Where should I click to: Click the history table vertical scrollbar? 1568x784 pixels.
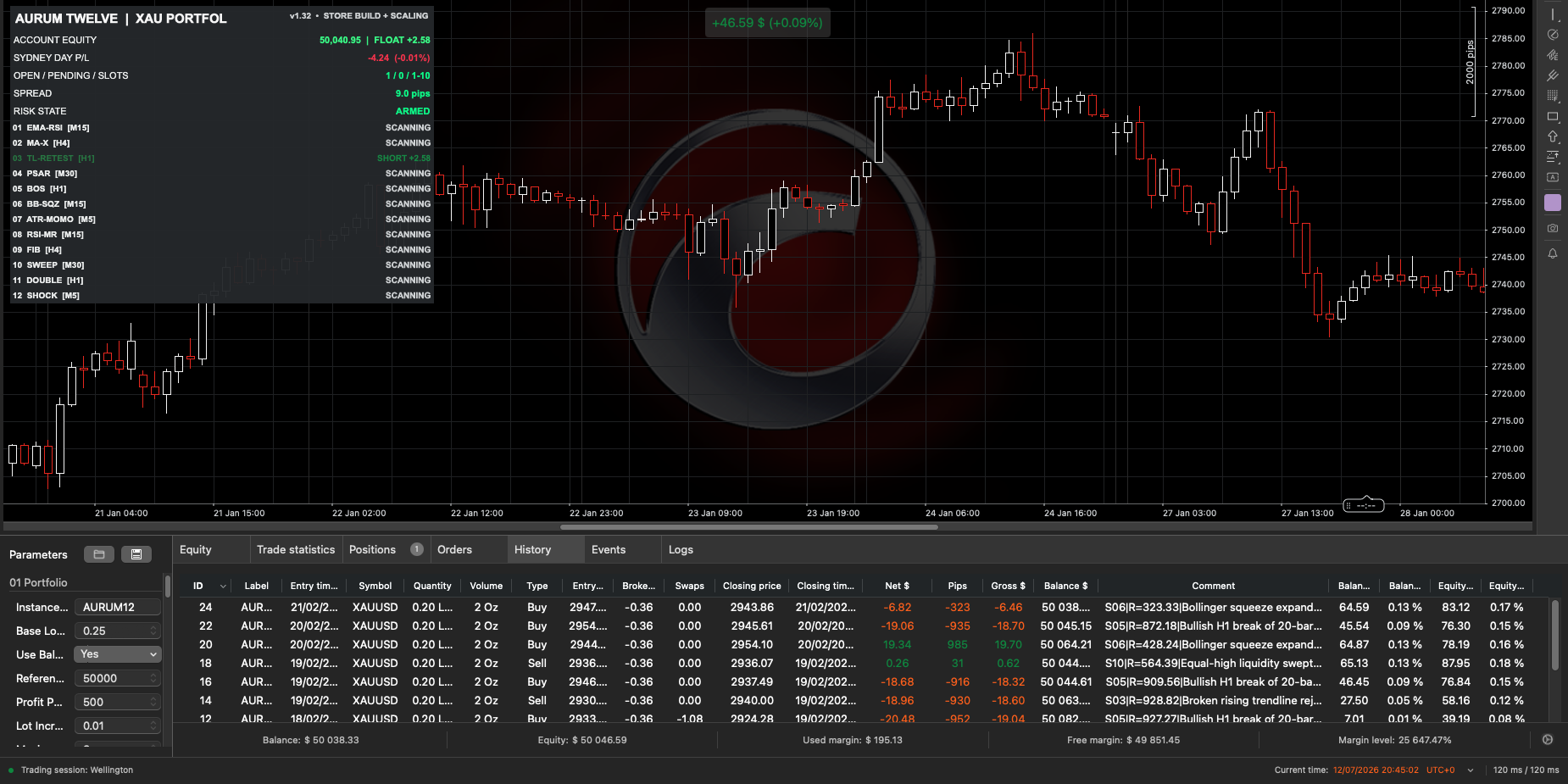pyautogui.click(x=1555, y=636)
